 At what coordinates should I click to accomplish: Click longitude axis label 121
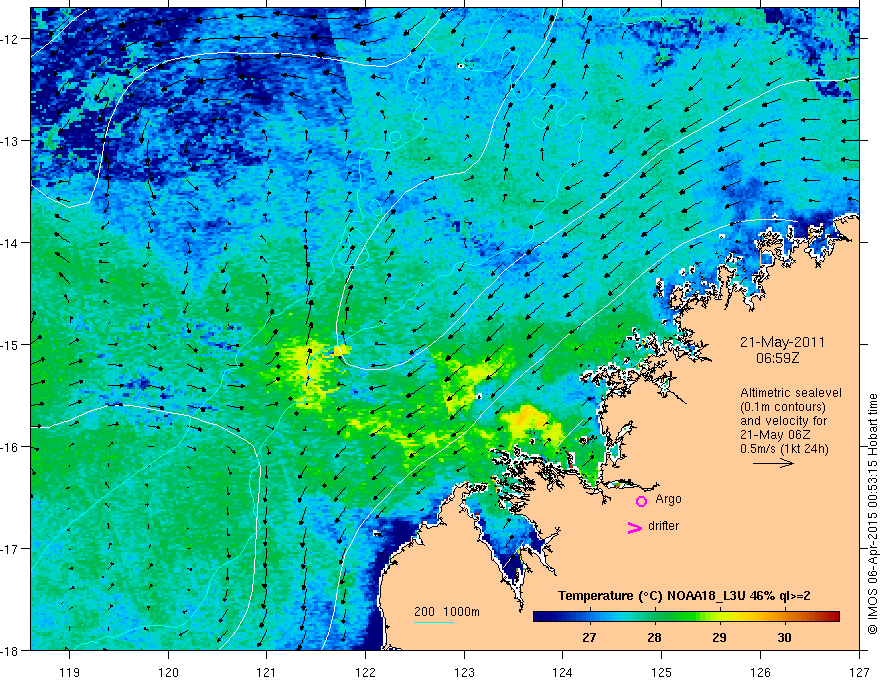tap(267, 672)
